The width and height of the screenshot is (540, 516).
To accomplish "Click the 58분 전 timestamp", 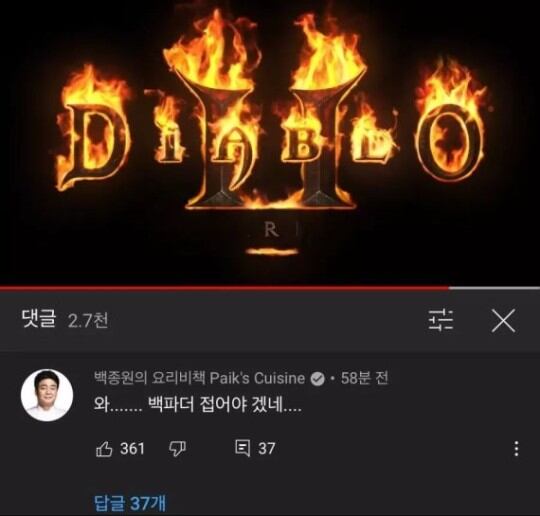I will (364, 378).
